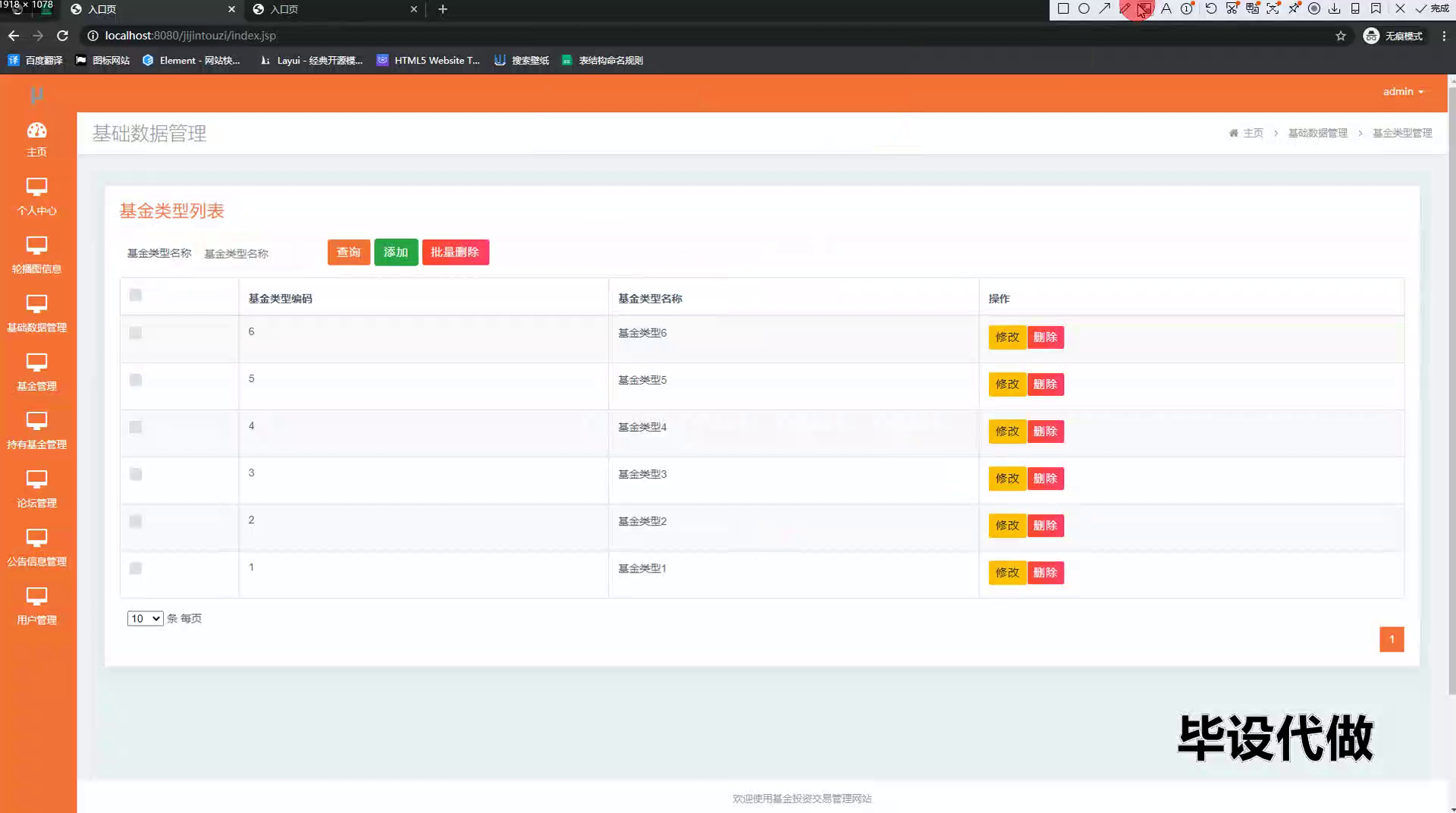Select the numbered marker tool
The width and height of the screenshot is (1456, 813).
pos(1188,9)
